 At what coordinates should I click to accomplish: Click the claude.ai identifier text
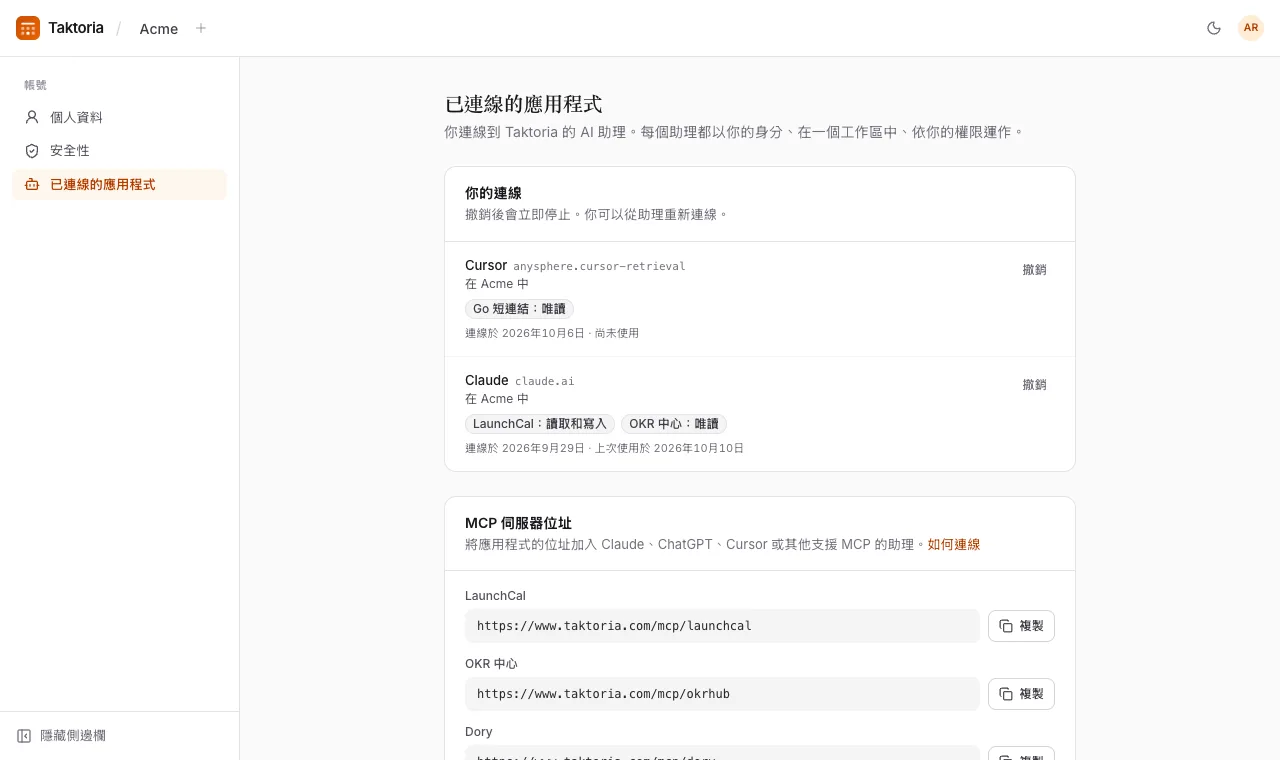[x=545, y=381]
